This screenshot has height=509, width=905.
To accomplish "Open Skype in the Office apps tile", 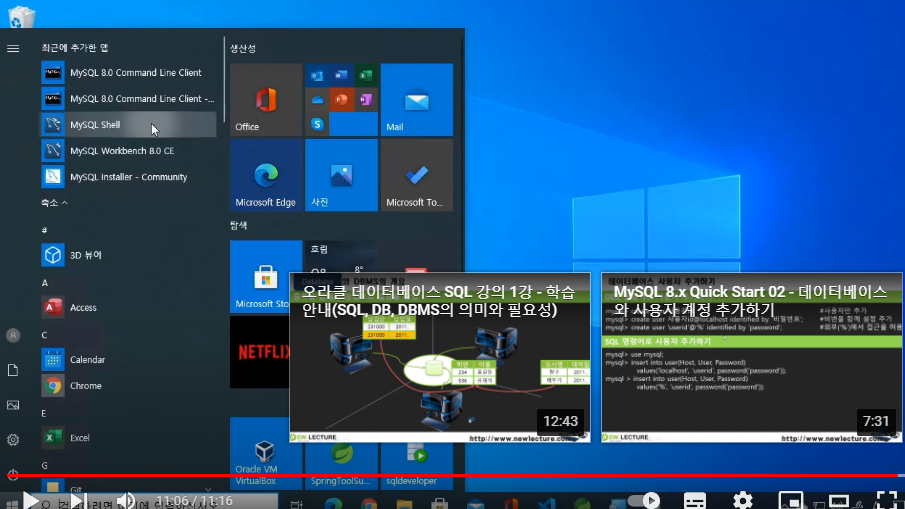I will [317, 124].
